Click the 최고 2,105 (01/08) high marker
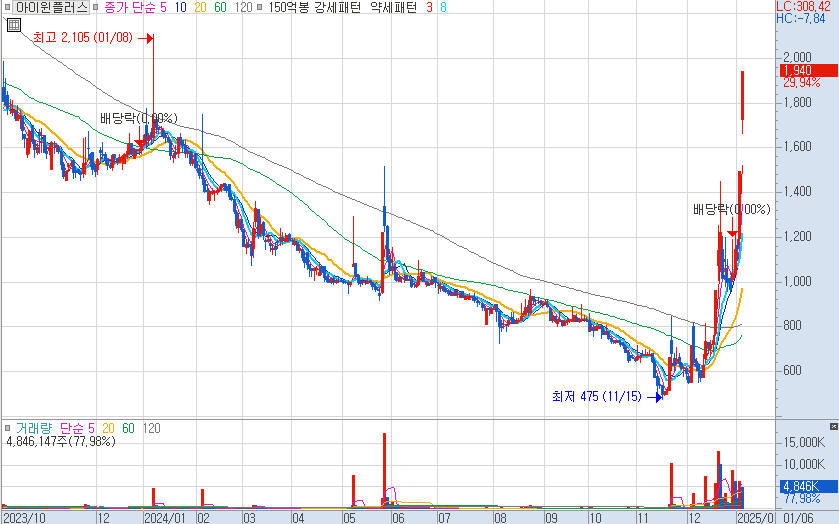 click(x=82, y=37)
